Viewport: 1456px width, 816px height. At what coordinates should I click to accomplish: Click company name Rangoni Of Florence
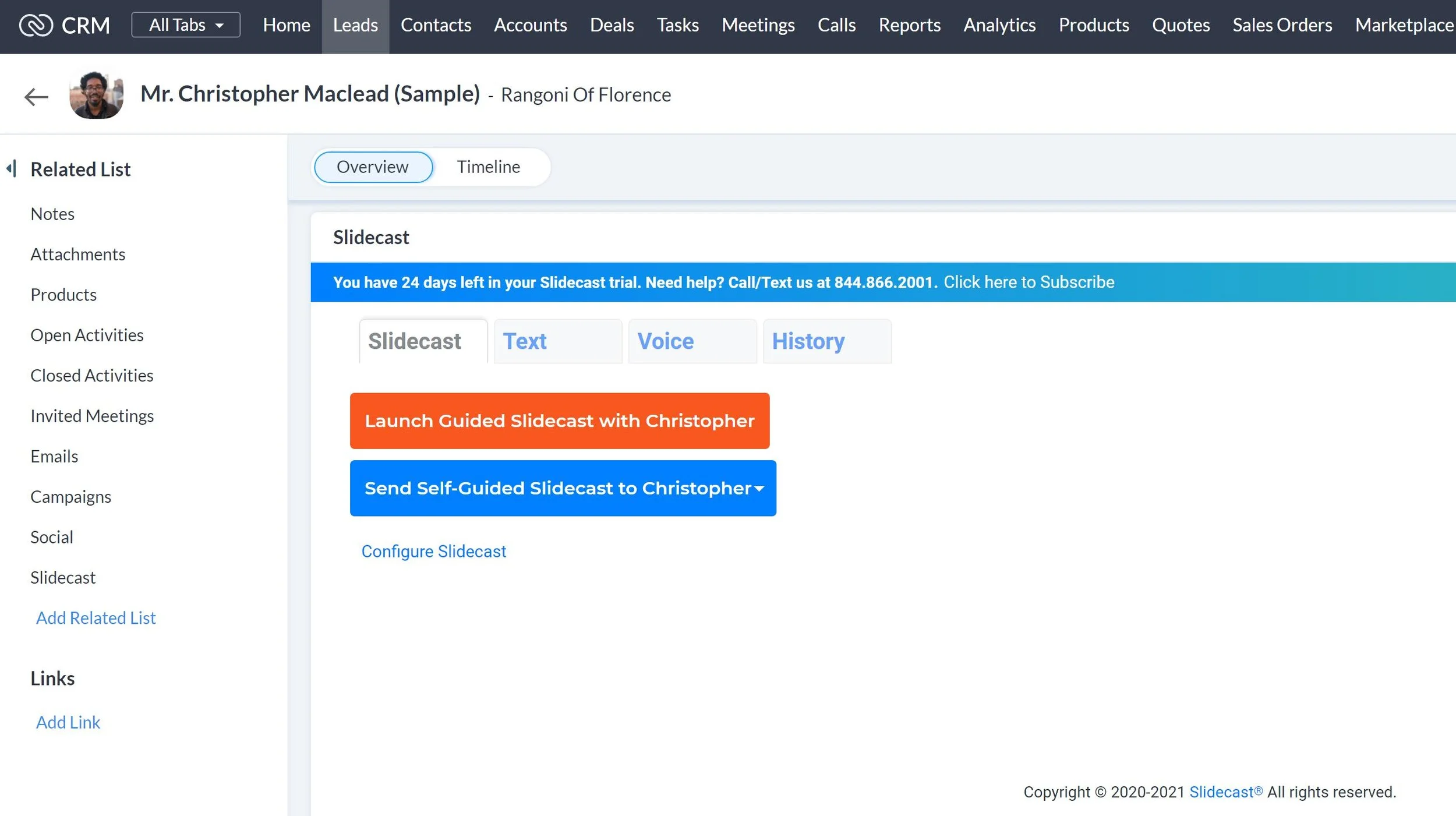pos(586,95)
